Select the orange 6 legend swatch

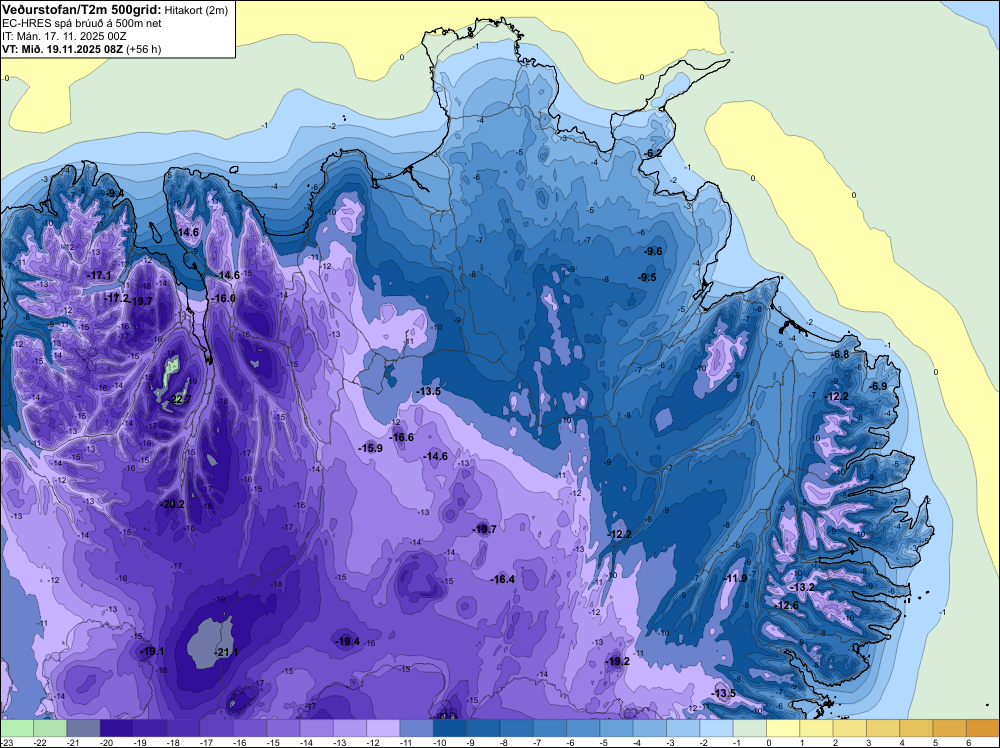coord(982,728)
